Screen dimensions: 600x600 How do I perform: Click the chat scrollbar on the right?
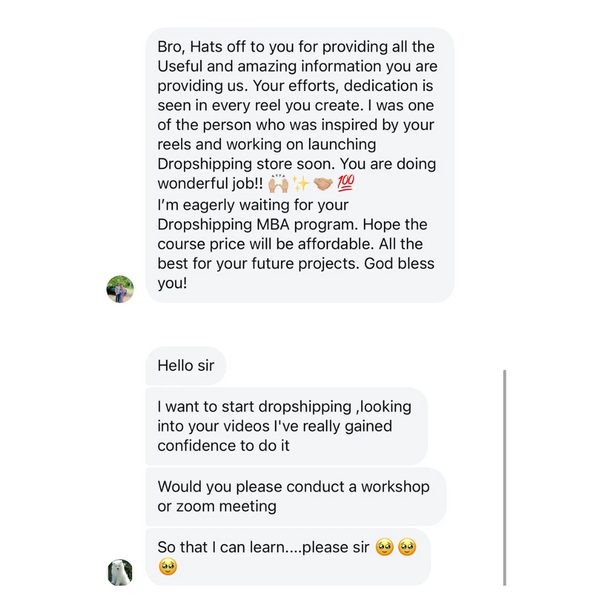click(504, 477)
